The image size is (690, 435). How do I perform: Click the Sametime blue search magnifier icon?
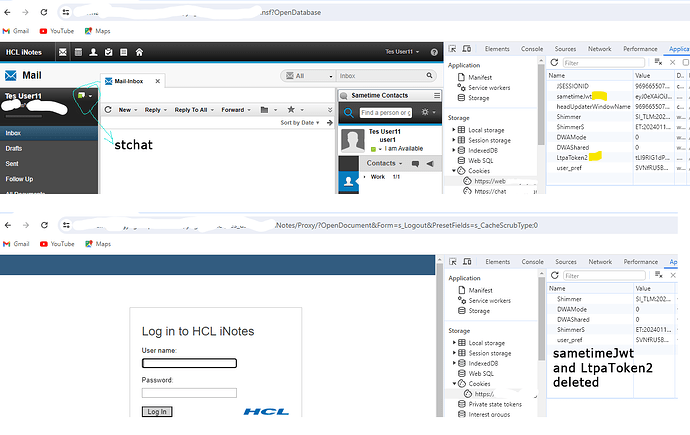click(348, 113)
